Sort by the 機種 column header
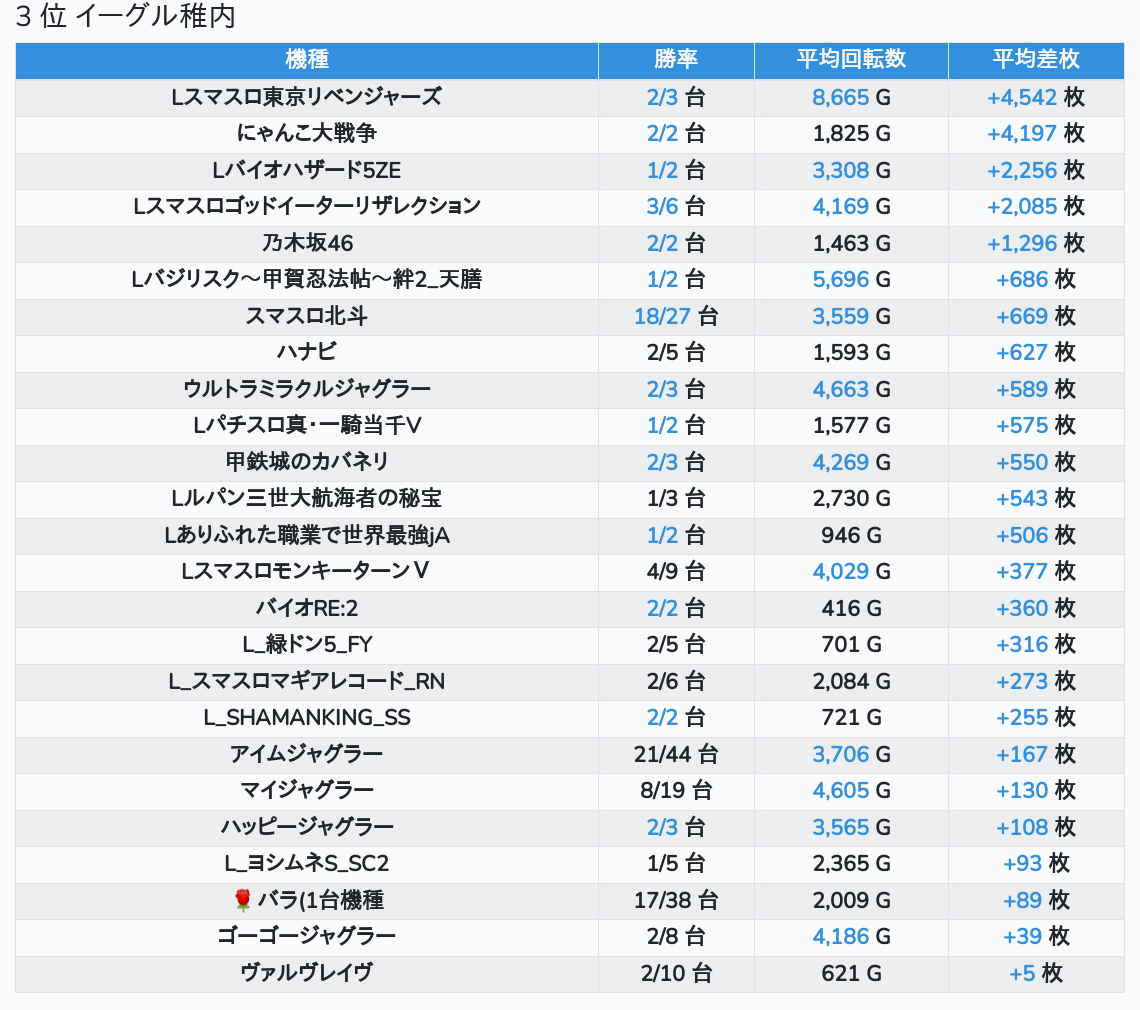The image size is (1140, 1010). [x=307, y=59]
